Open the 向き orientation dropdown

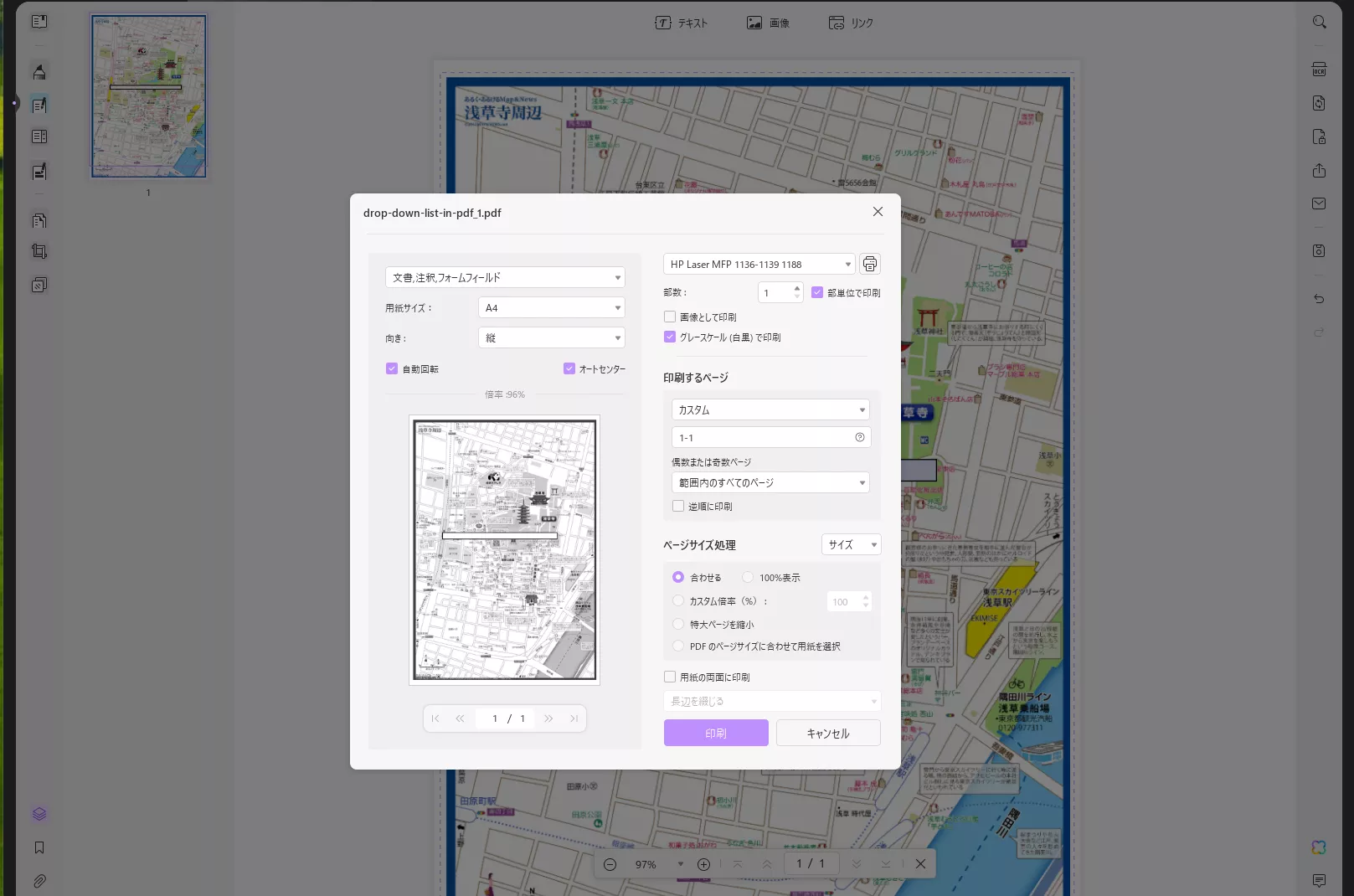pos(552,337)
